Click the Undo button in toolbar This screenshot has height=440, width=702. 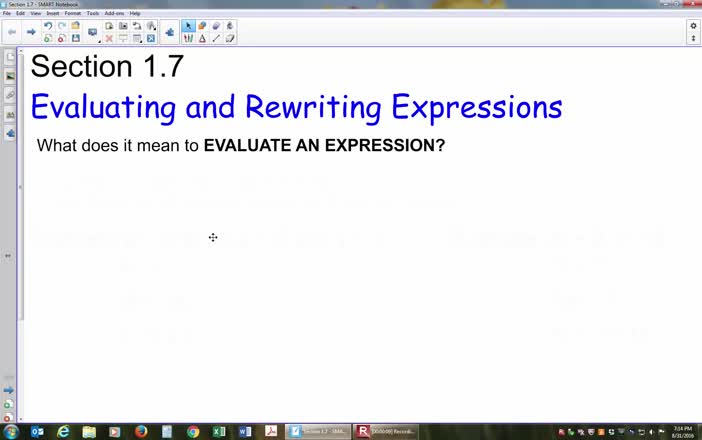pyautogui.click(x=48, y=26)
